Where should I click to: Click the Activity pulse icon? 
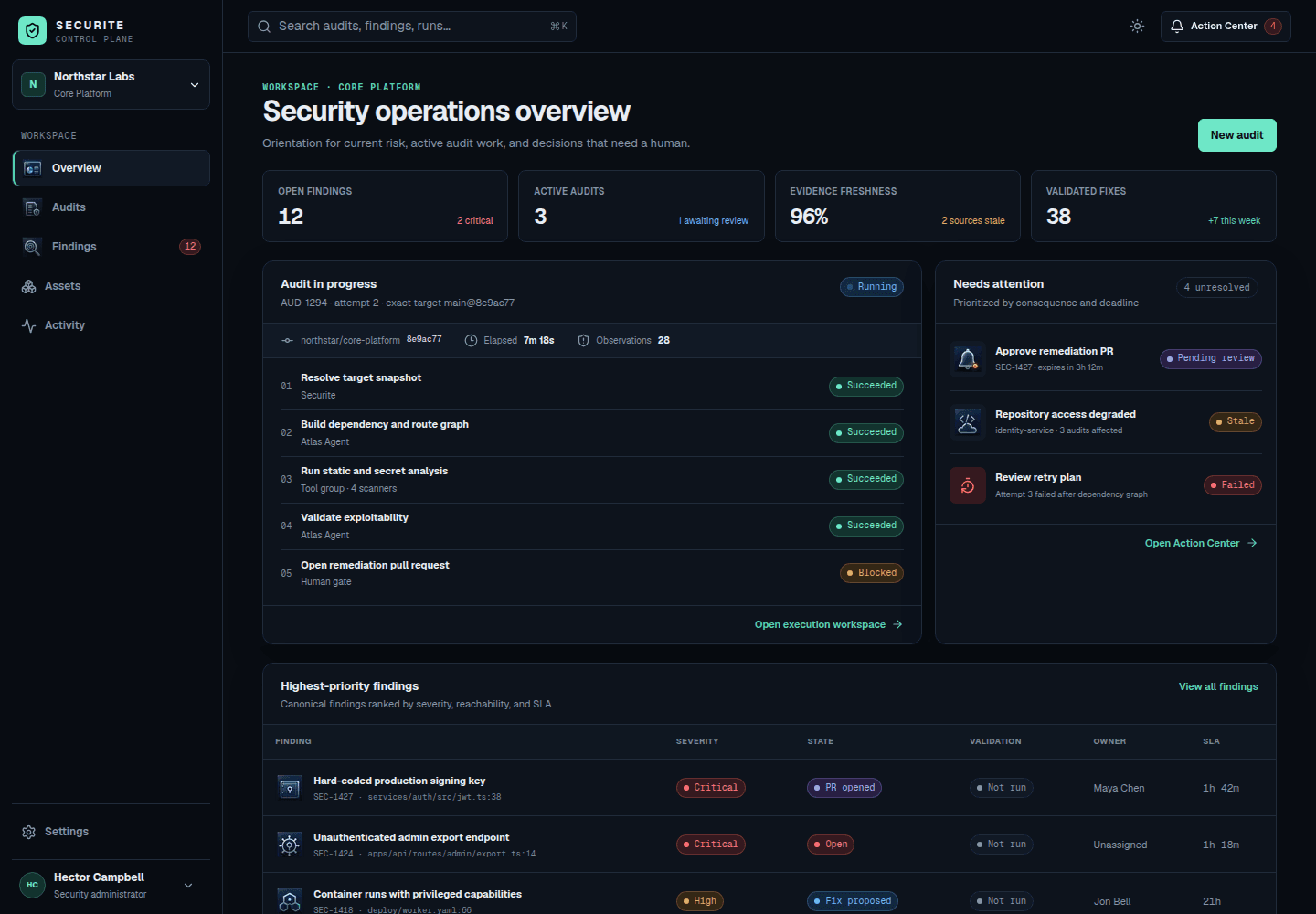point(29,325)
